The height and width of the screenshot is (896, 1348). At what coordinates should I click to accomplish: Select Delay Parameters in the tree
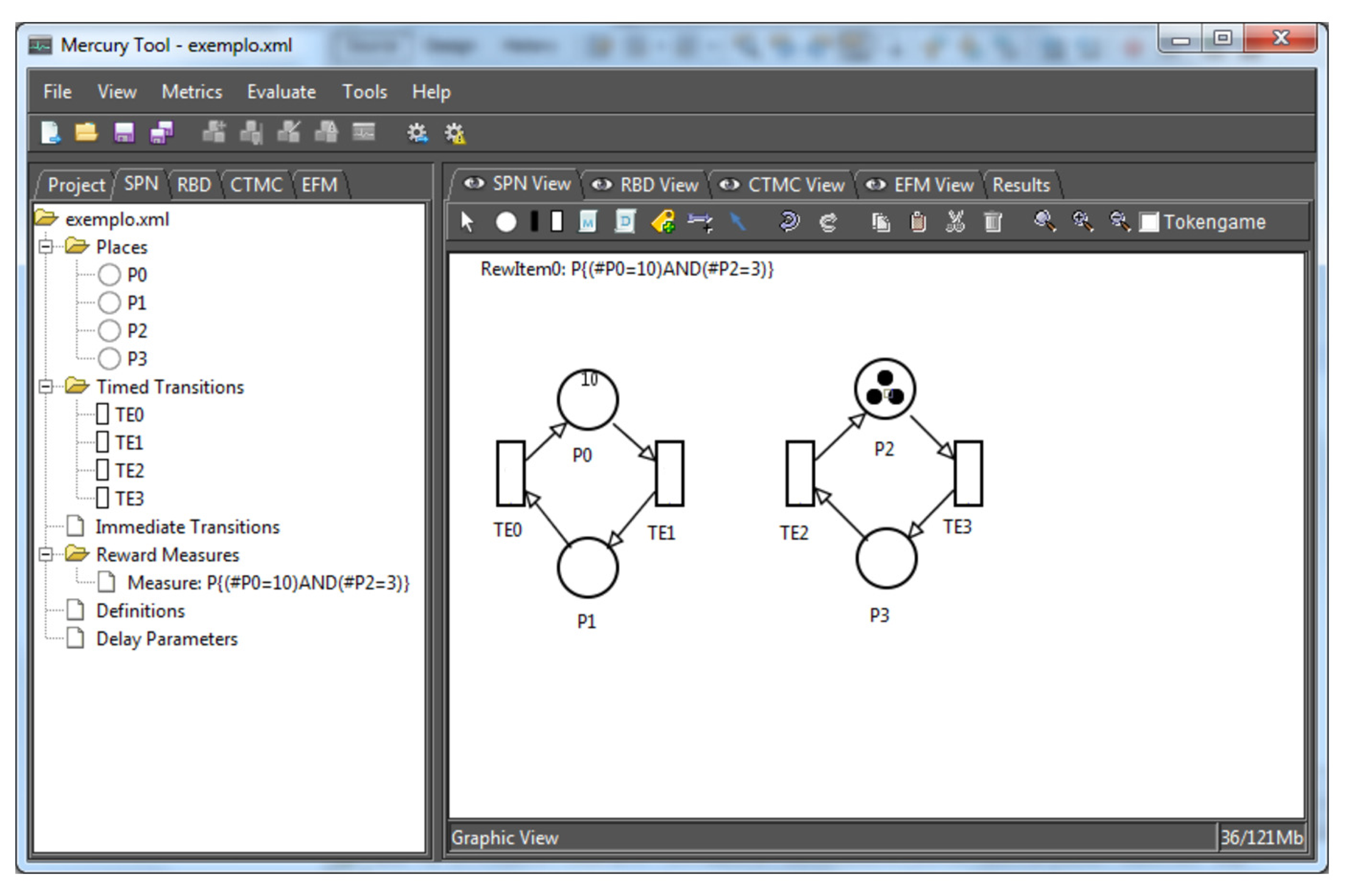(x=166, y=638)
